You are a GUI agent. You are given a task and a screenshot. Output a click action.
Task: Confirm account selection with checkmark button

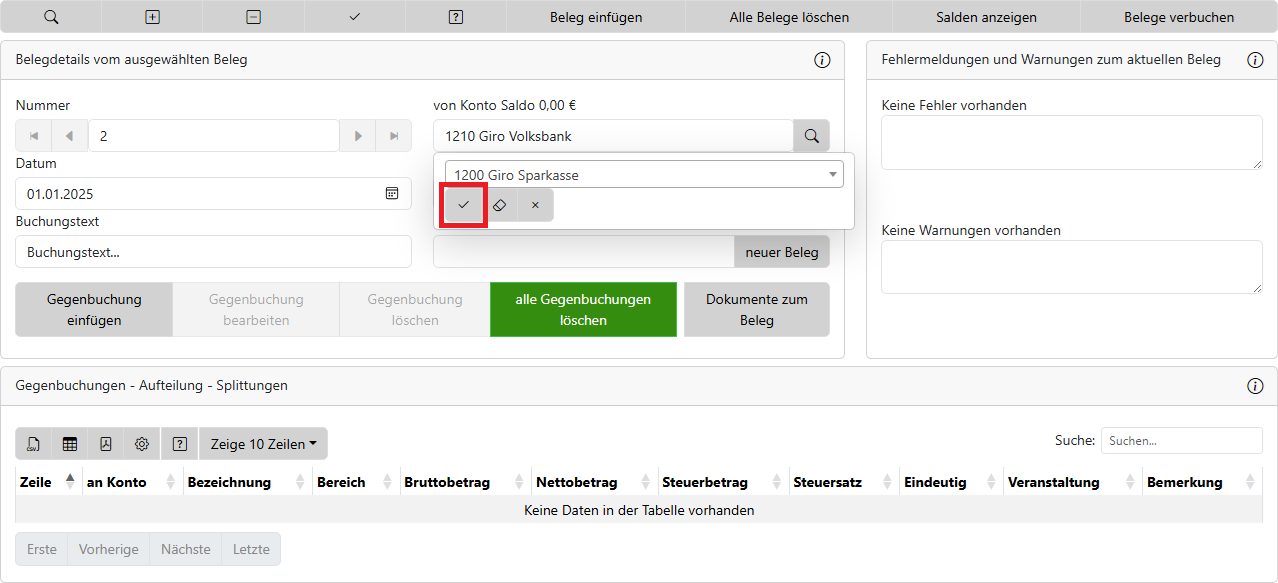pyautogui.click(x=463, y=205)
